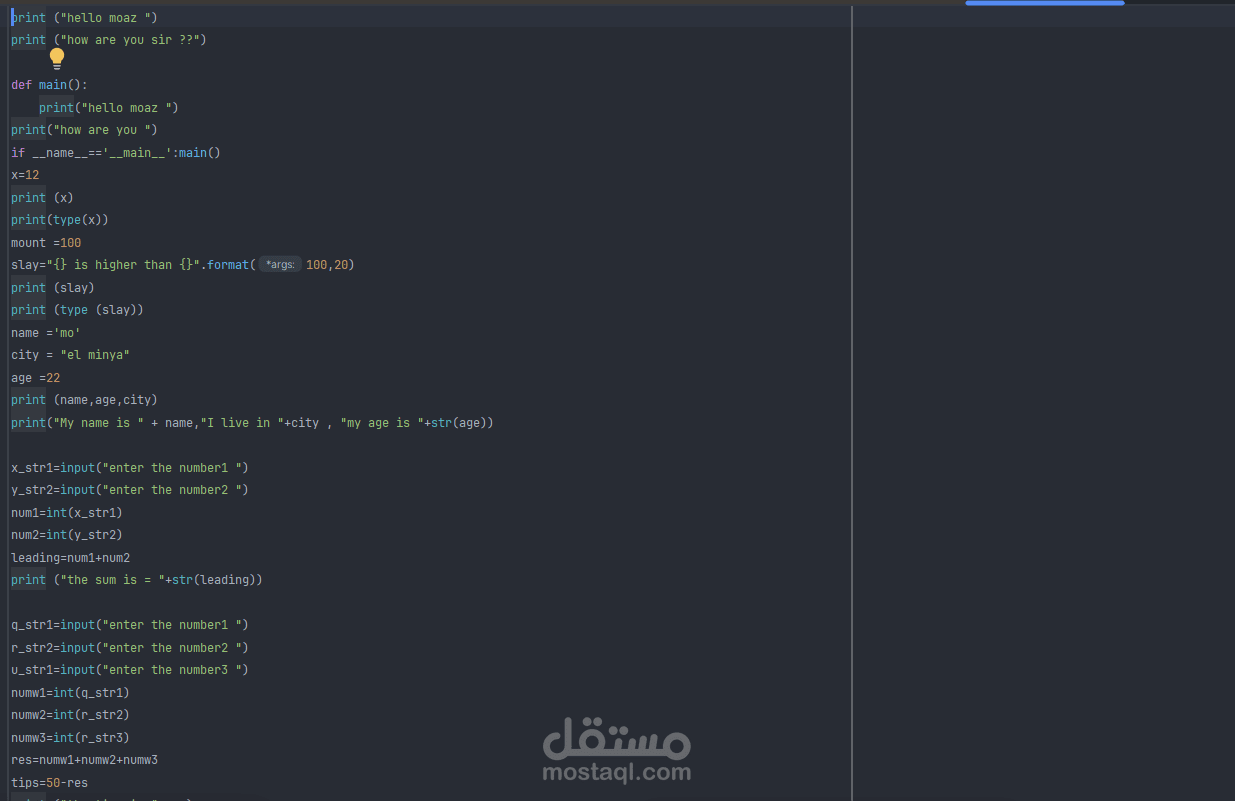This screenshot has height=801, width=1235.
Task: Click the line leading=num1+num2
Action: [71, 558]
